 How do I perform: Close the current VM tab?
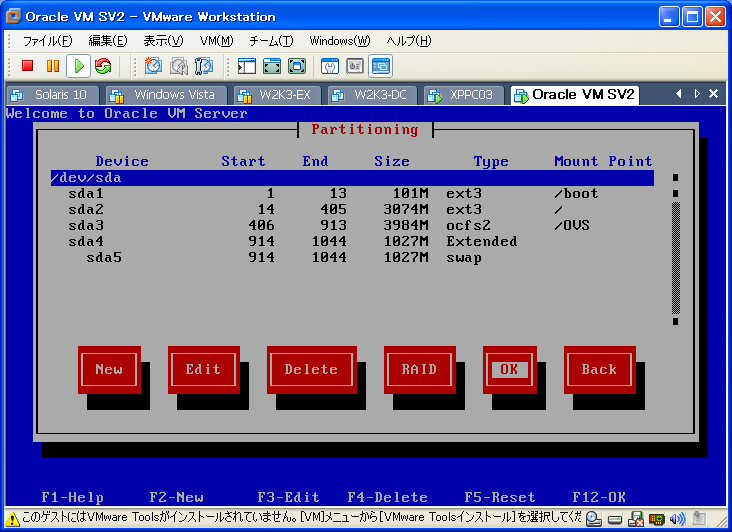[x=713, y=94]
